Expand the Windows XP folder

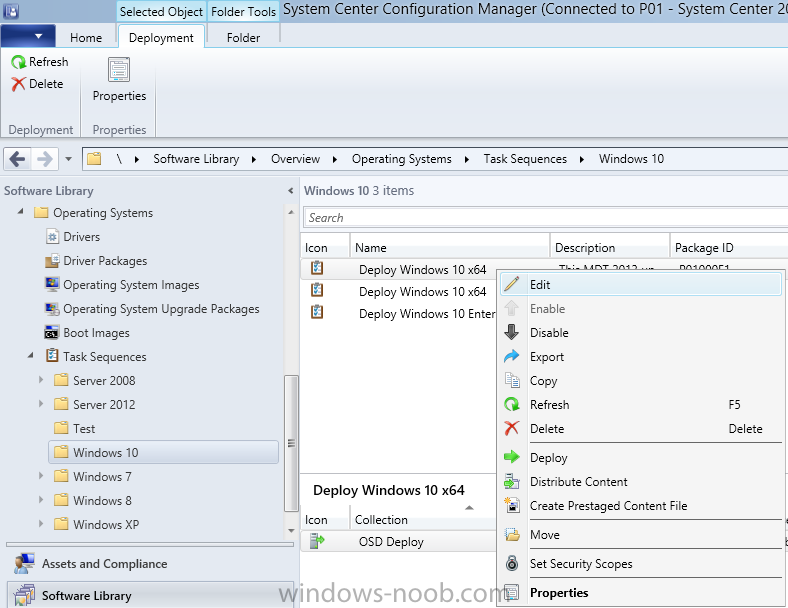click(x=41, y=524)
